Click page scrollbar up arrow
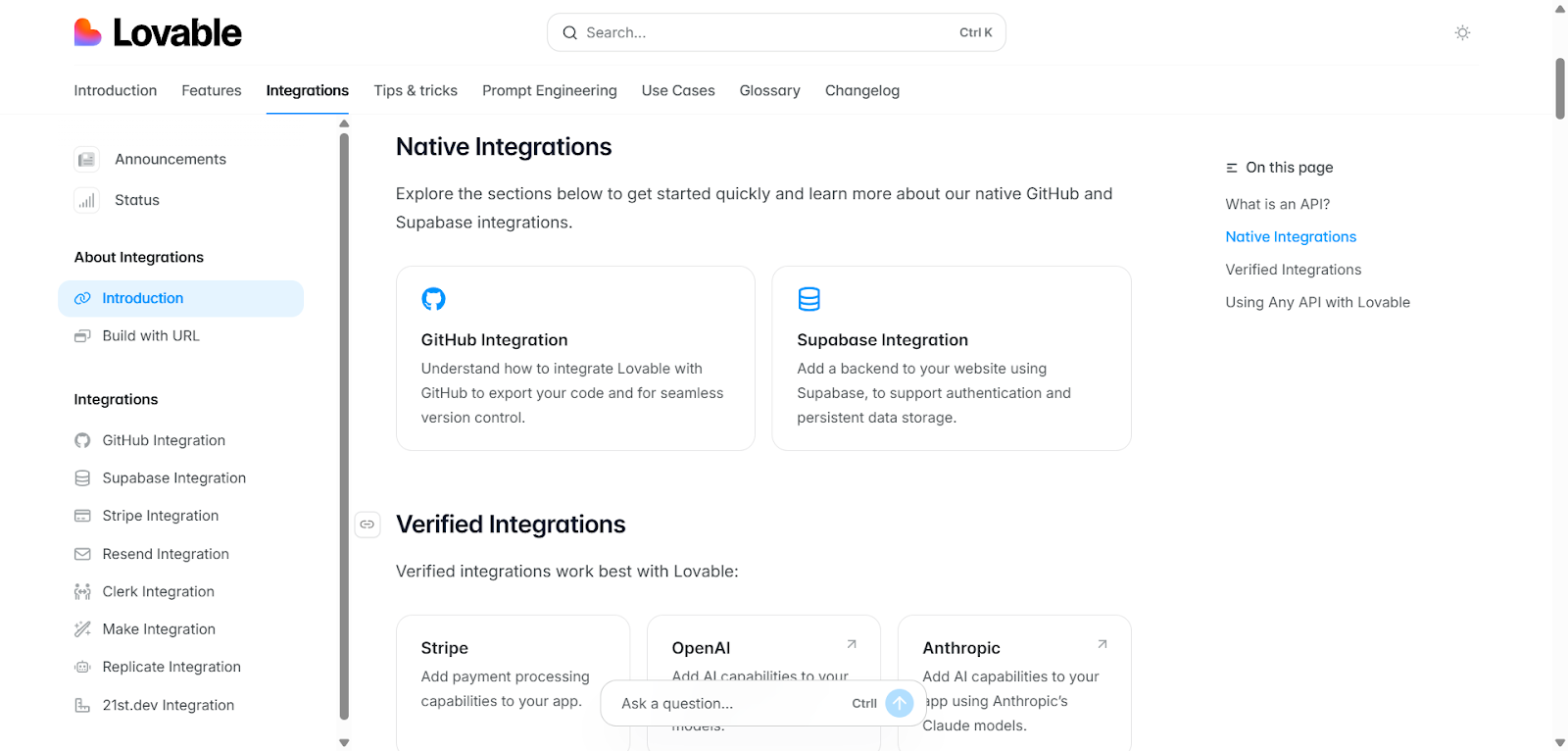The width and height of the screenshot is (1568, 751). coord(1560,8)
